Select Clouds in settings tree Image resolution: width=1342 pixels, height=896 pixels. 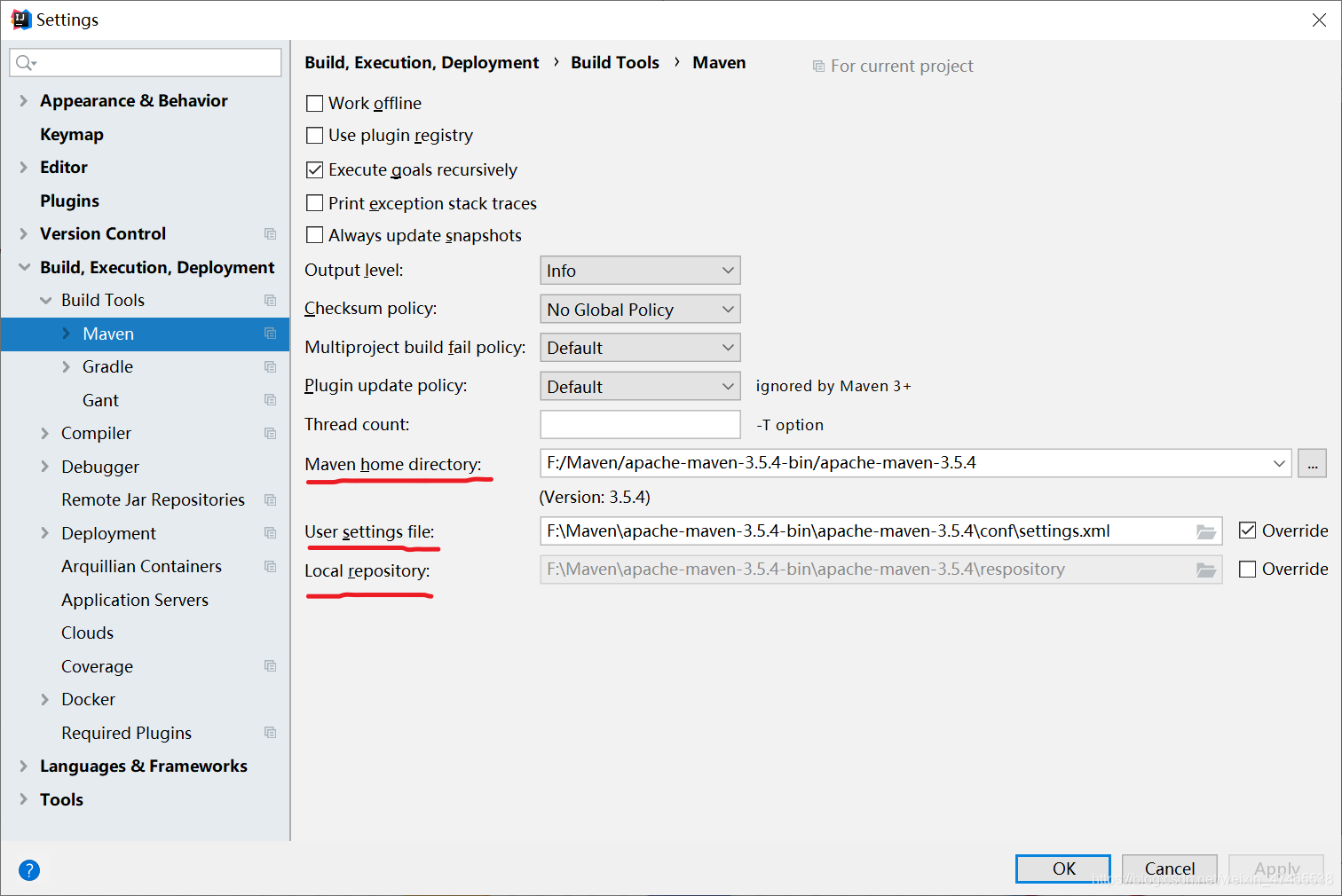87,633
